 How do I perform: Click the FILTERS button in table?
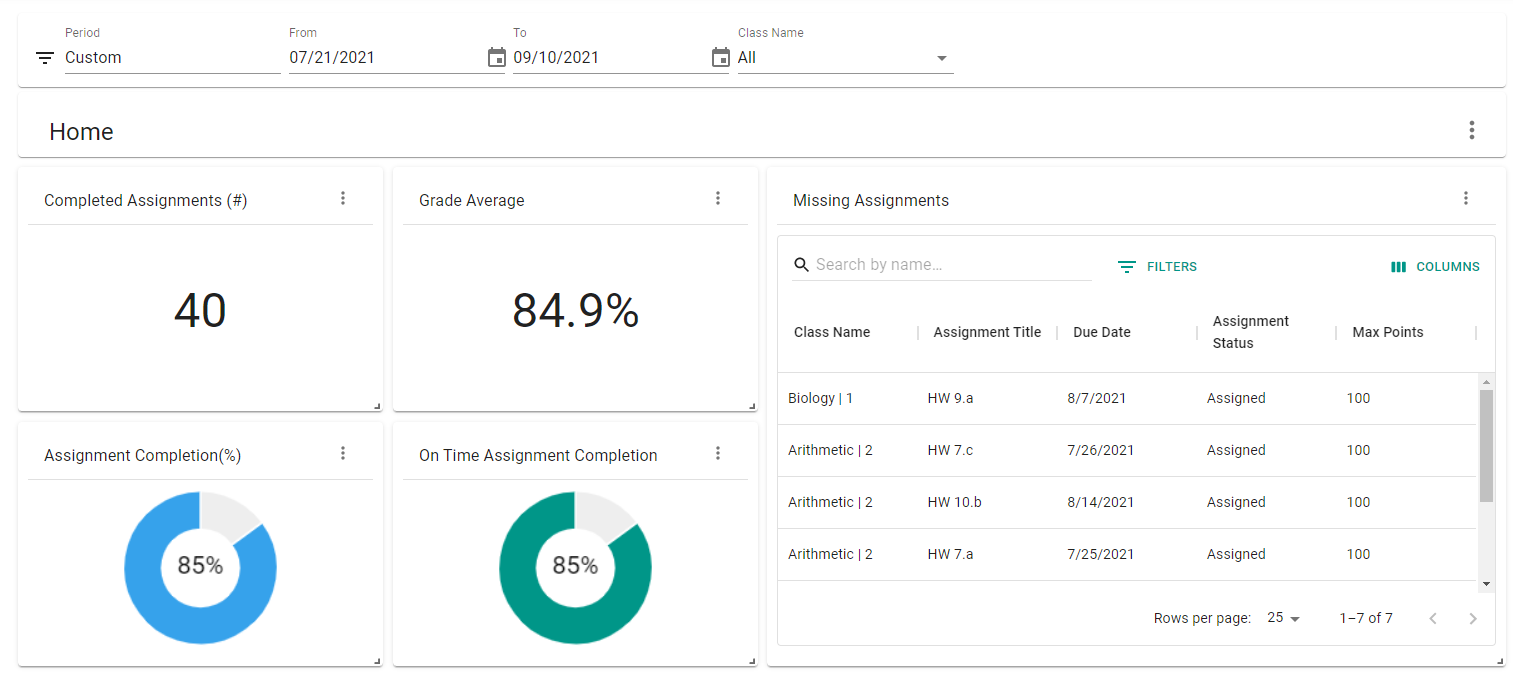[1157, 267]
